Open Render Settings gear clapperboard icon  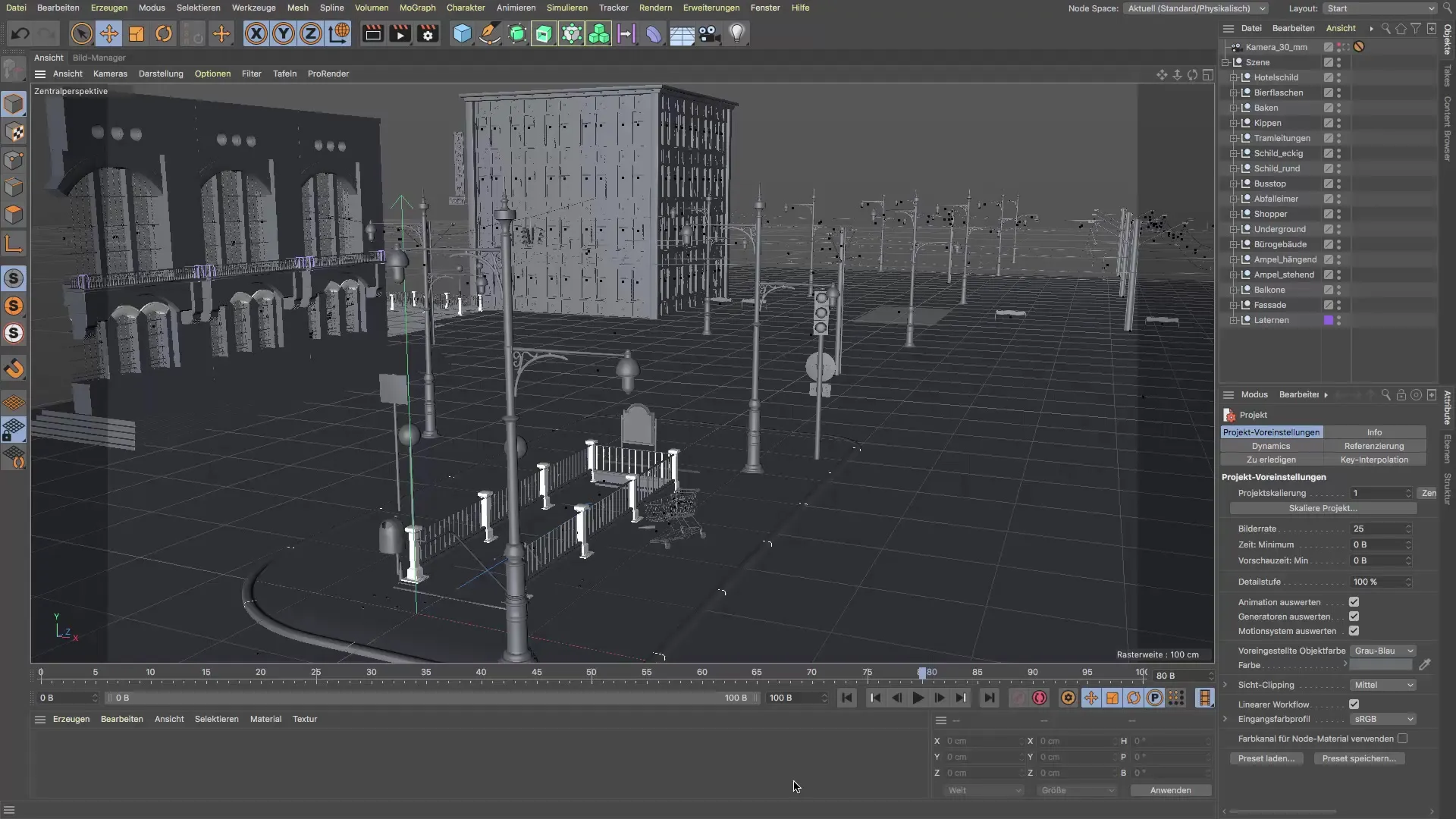428,33
